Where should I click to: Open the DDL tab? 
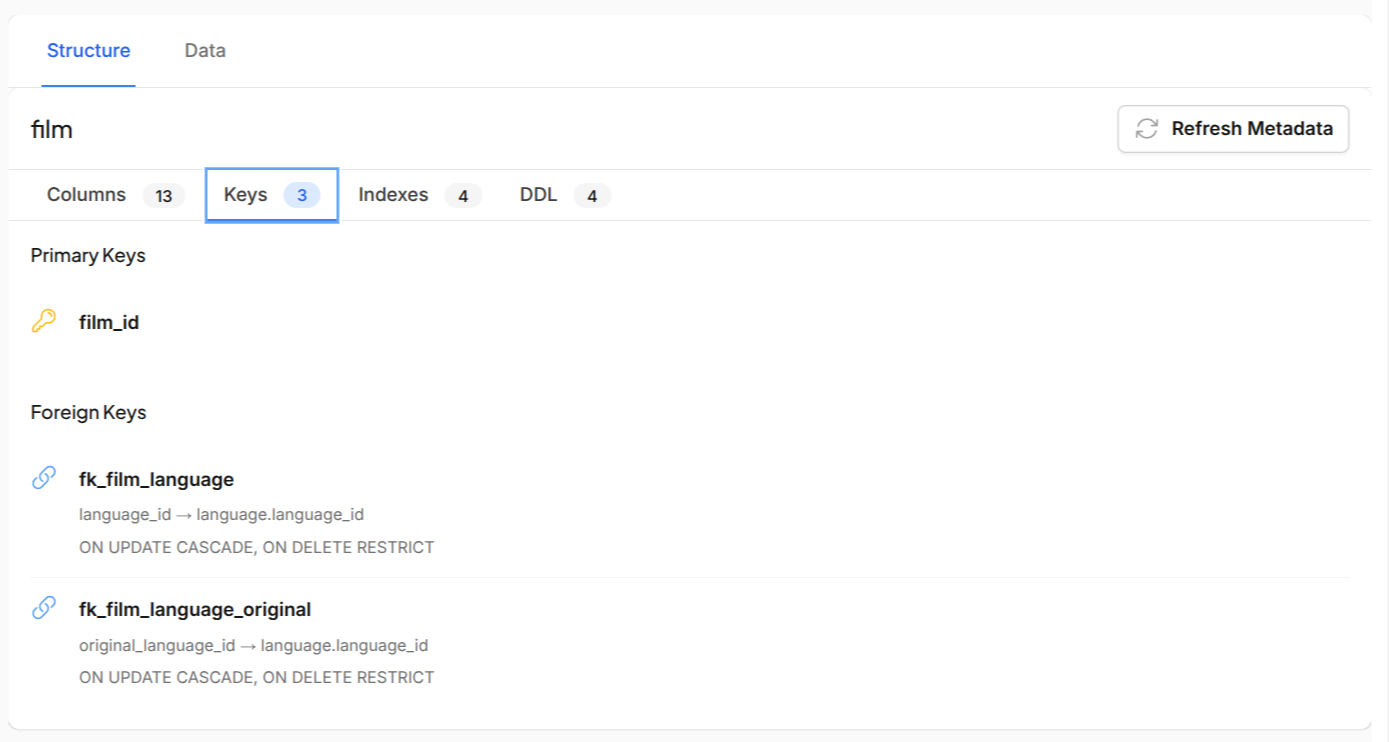click(x=536, y=195)
